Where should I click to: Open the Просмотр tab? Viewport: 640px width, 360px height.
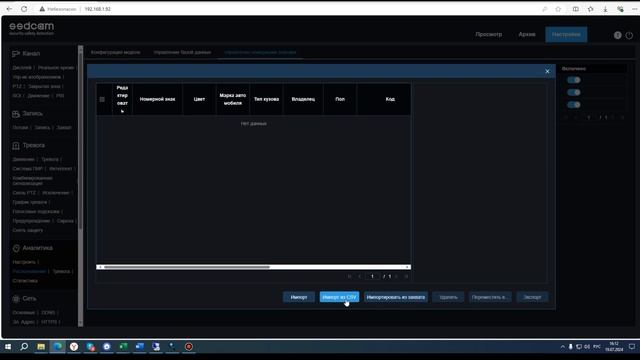tap(489, 34)
